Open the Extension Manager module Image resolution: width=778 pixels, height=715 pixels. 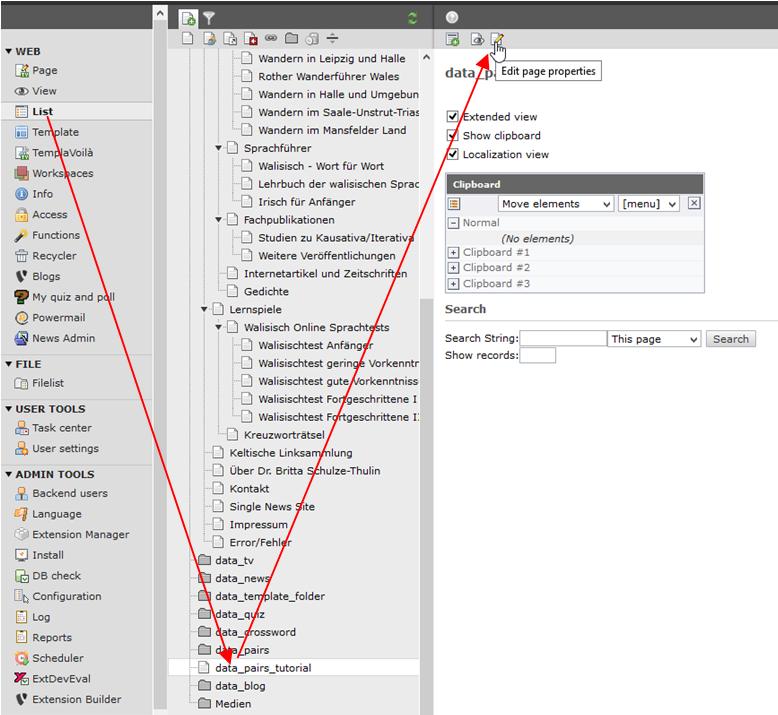pos(80,534)
